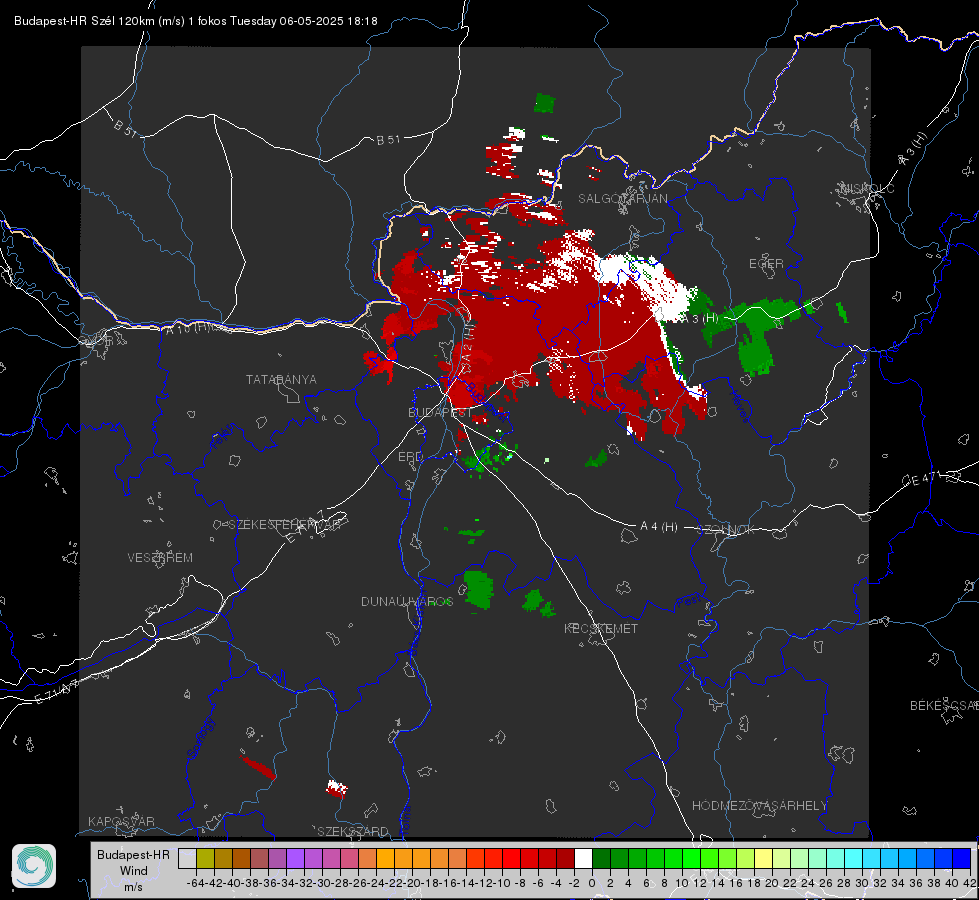Select the dark blue swatch before 42
This screenshot has width=979, height=900.
coord(962,859)
